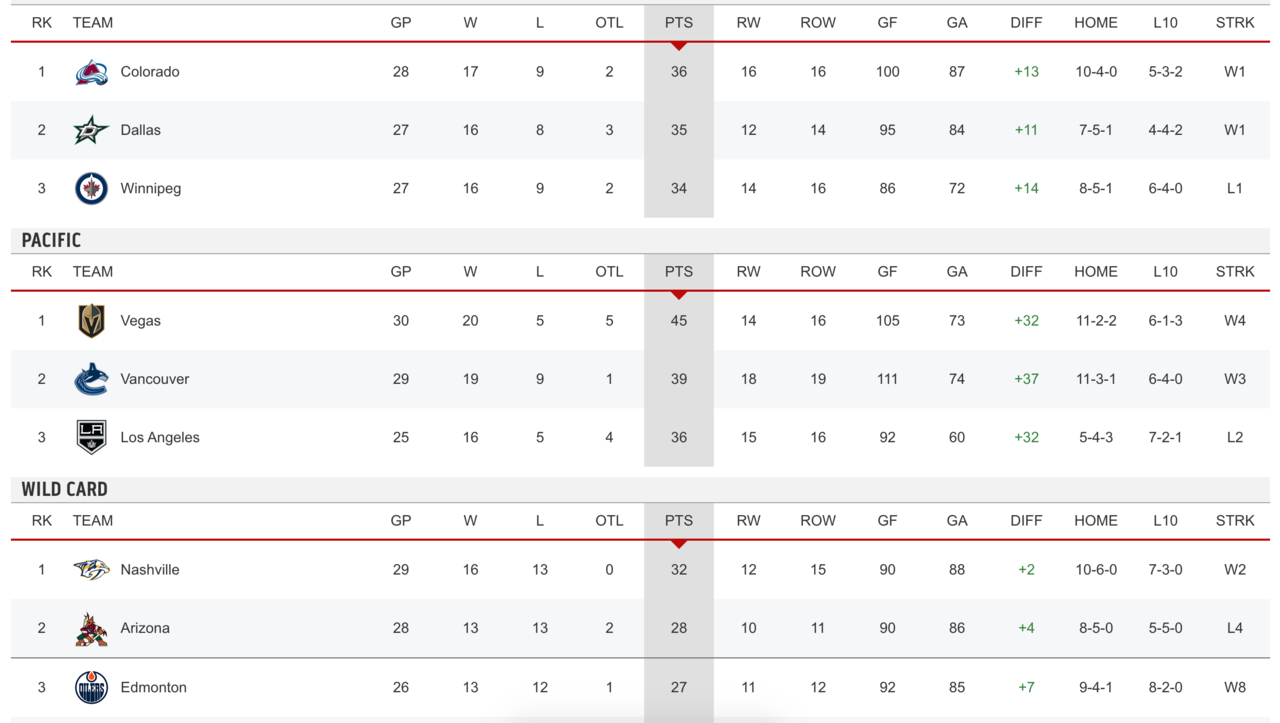Click the Vegas Golden Knights logo
The height and width of the screenshot is (723, 1280).
coord(91,321)
